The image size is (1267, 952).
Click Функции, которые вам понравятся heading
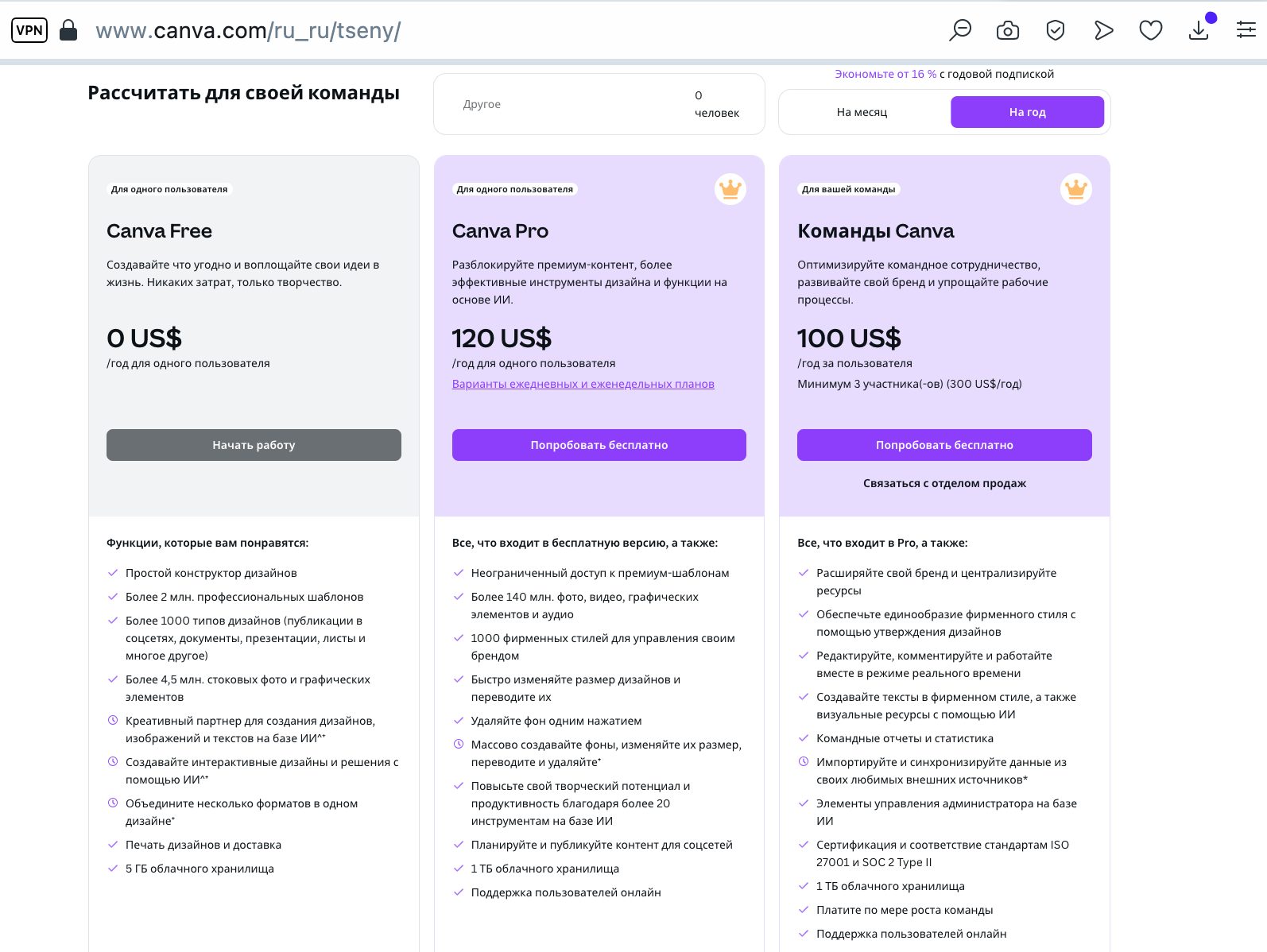207,543
